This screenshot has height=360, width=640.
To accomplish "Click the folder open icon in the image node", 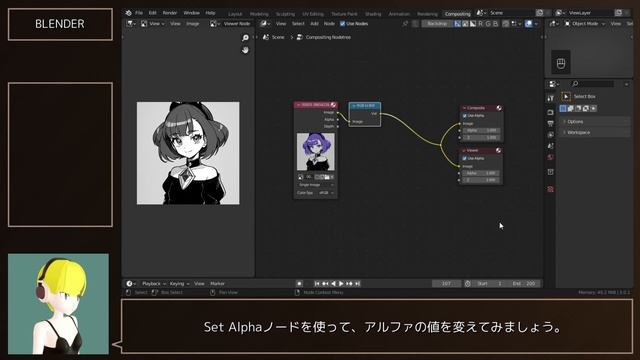I will point(327,177).
